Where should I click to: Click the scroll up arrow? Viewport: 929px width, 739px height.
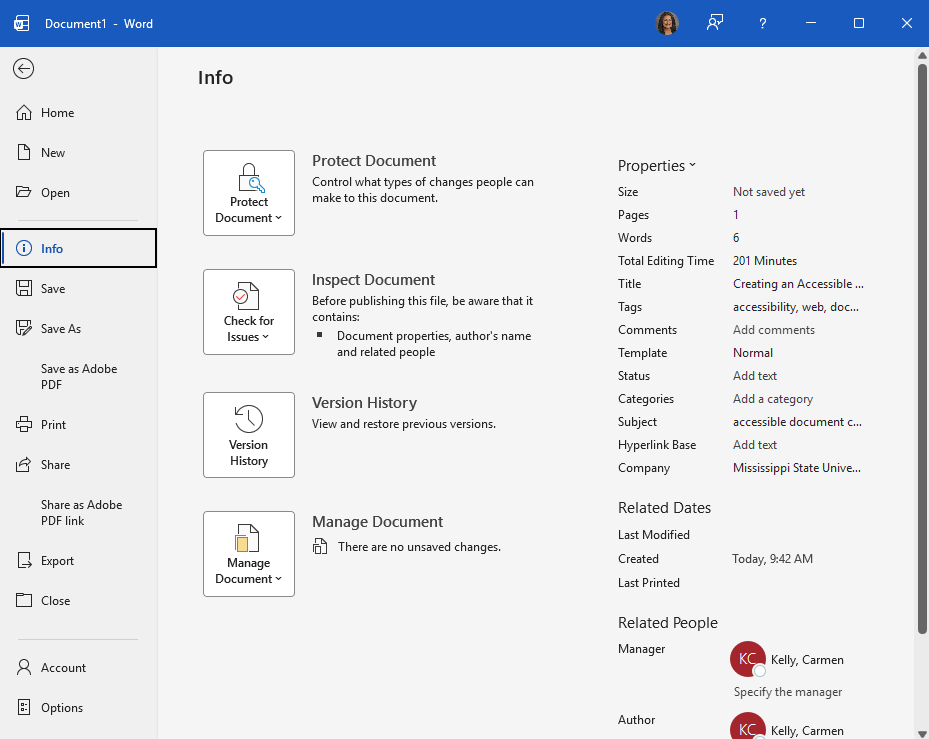coord(922,55)
